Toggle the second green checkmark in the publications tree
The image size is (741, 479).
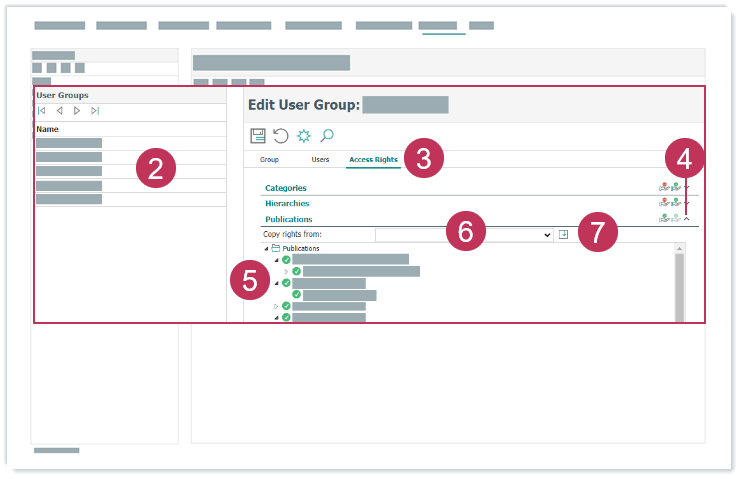click(297, 271)
